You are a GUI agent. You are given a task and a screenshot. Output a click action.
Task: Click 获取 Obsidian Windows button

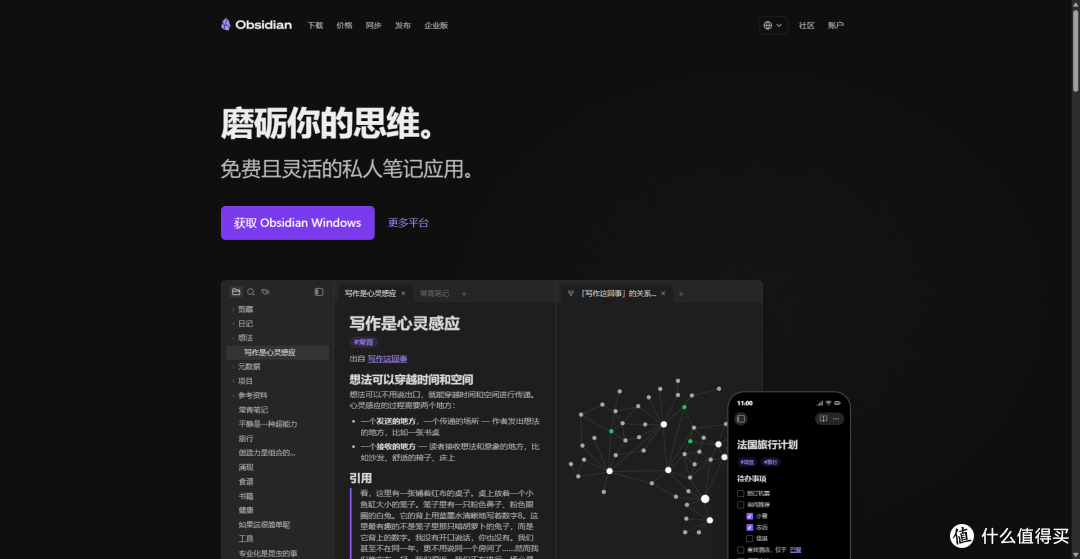click(298, 223)
